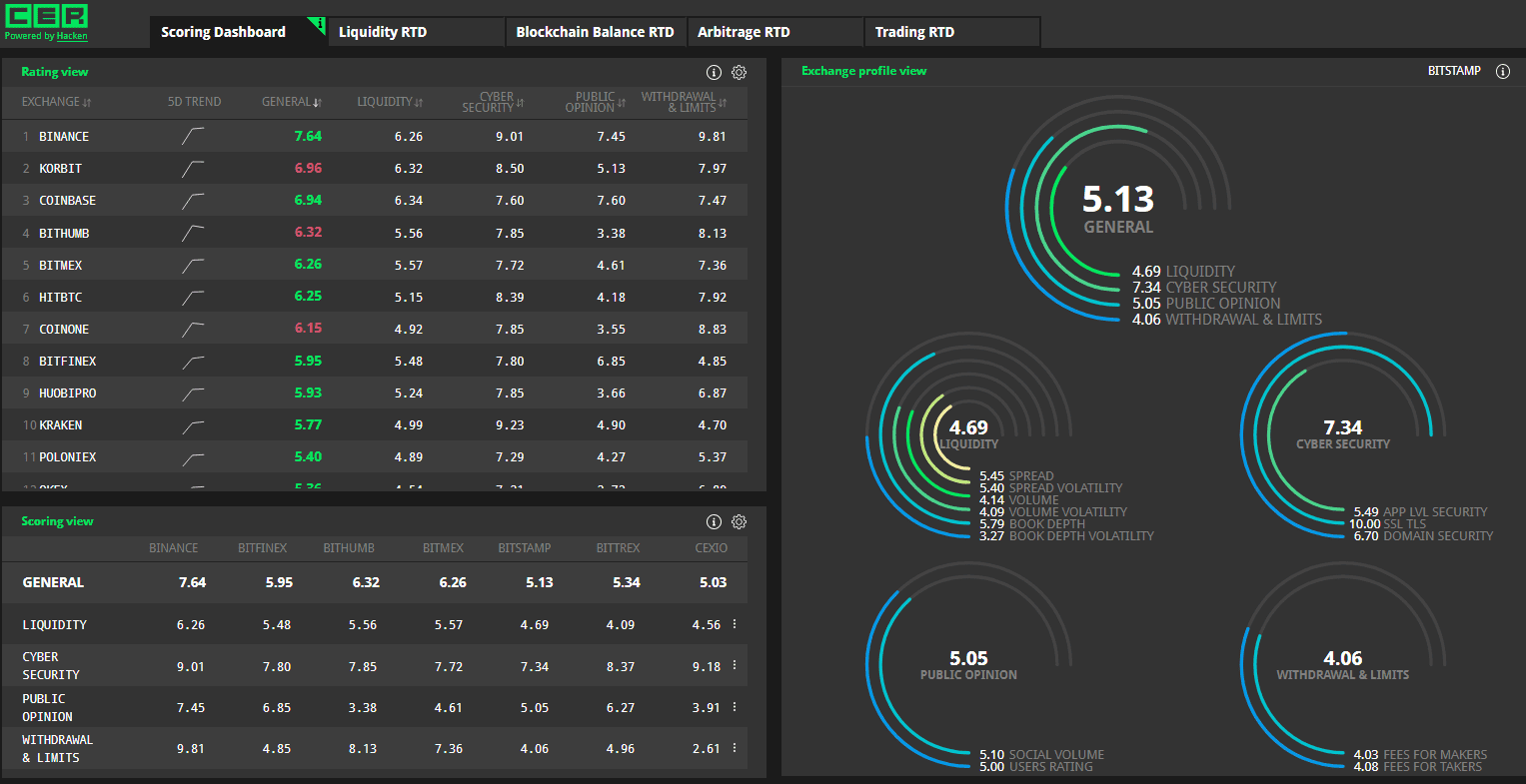Click green info corner on Scoring Dashboard tab
Image resolution: width=1526 pixels, height=784 pixels.
coord(319,23)
